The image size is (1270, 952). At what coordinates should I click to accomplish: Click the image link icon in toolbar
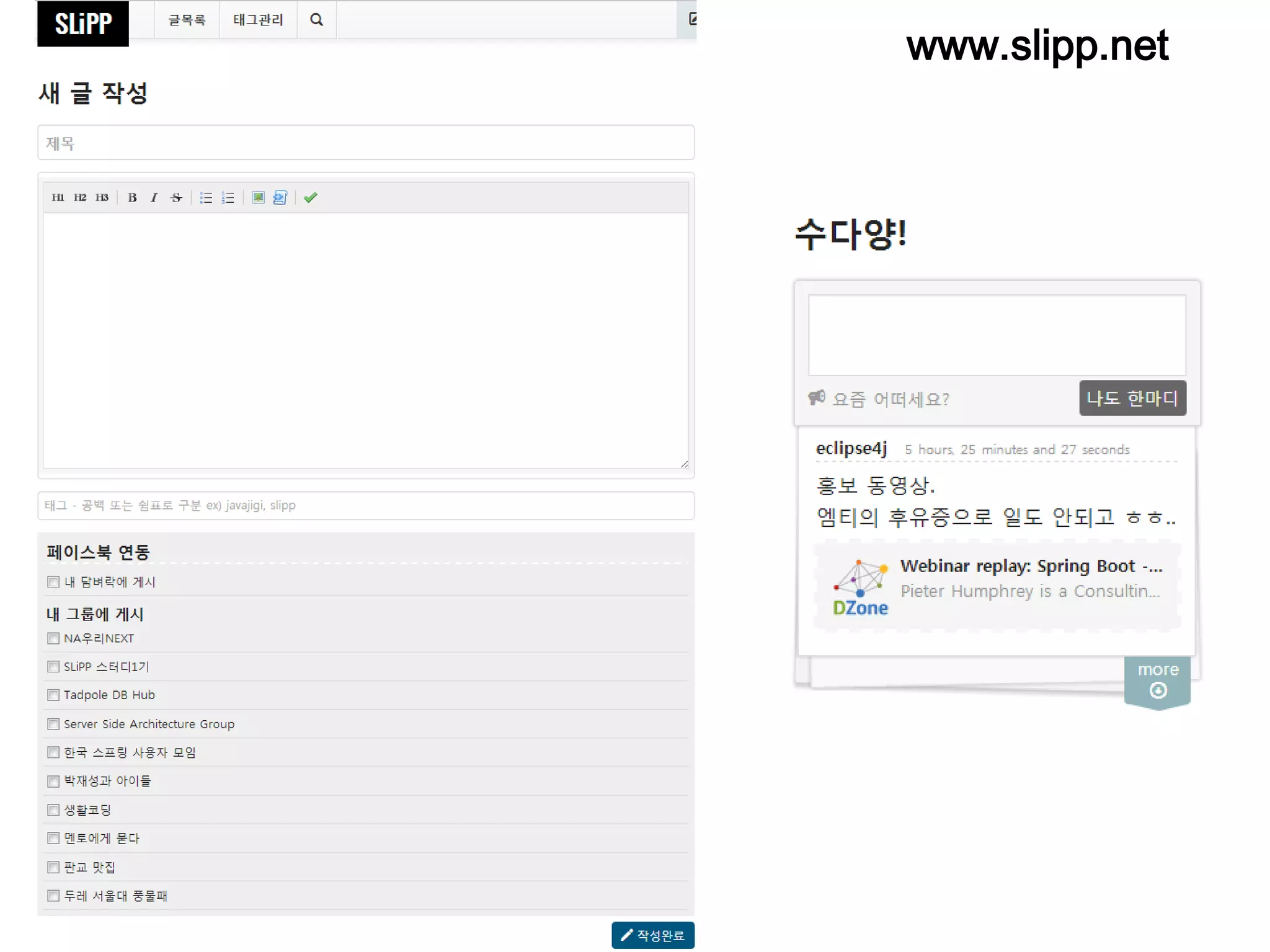click(x=280, y=198)
